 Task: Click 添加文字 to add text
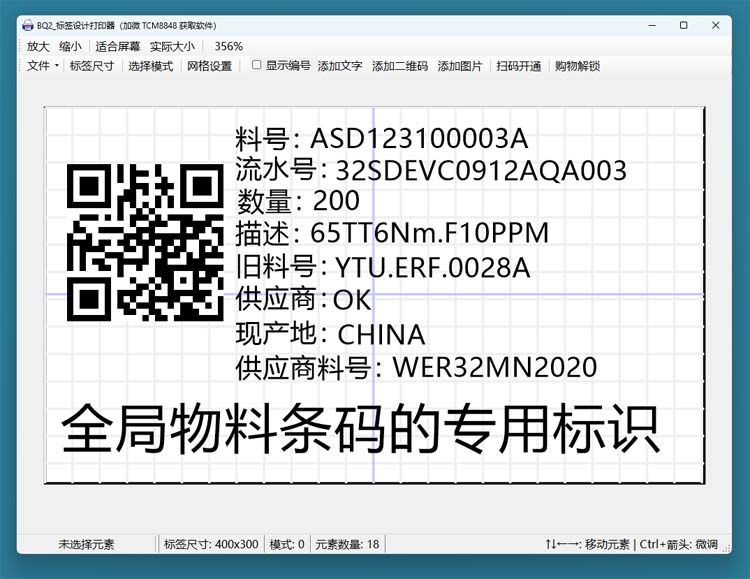click(340, 66)
